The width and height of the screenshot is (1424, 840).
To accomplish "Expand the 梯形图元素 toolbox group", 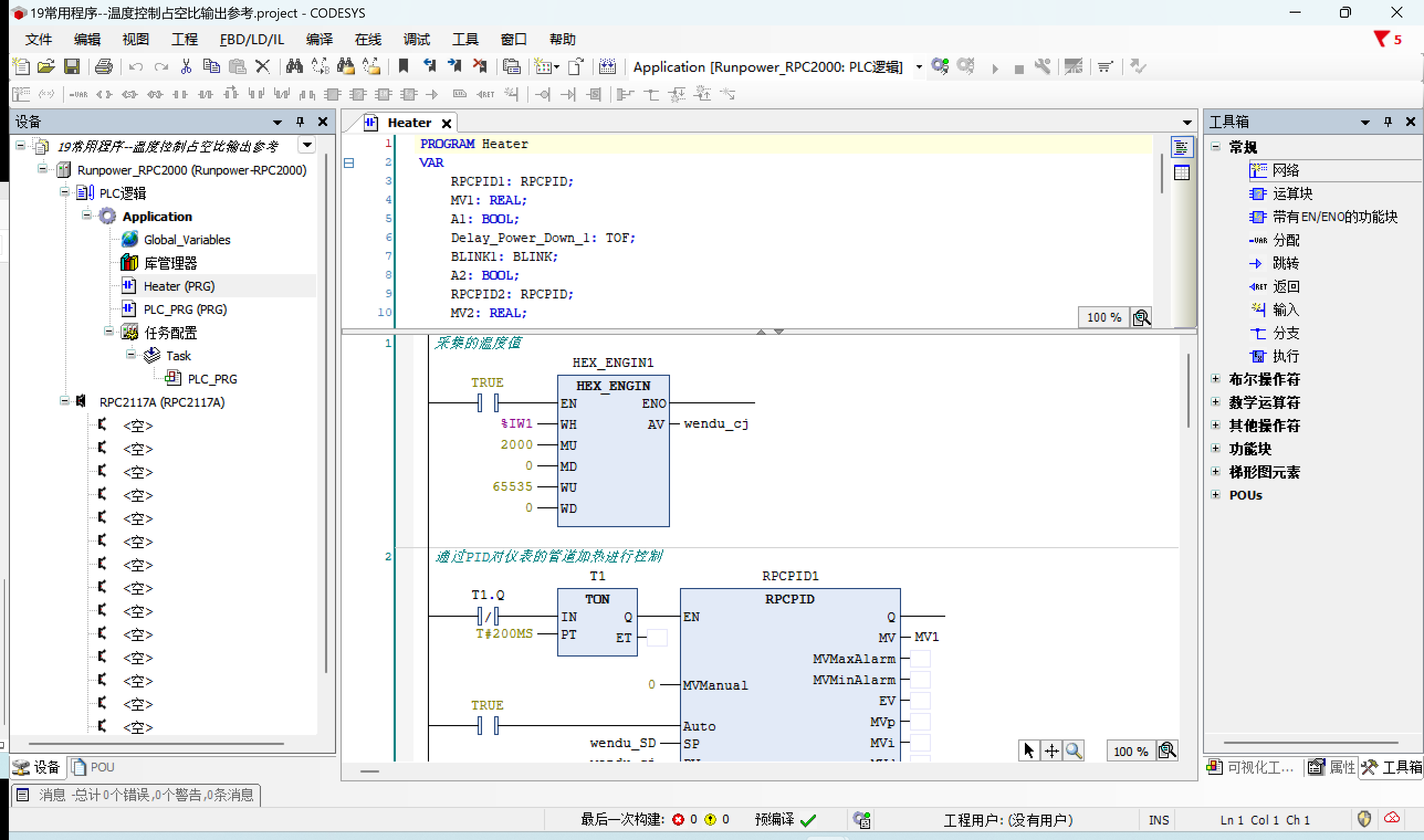I will click(1216, 471).
